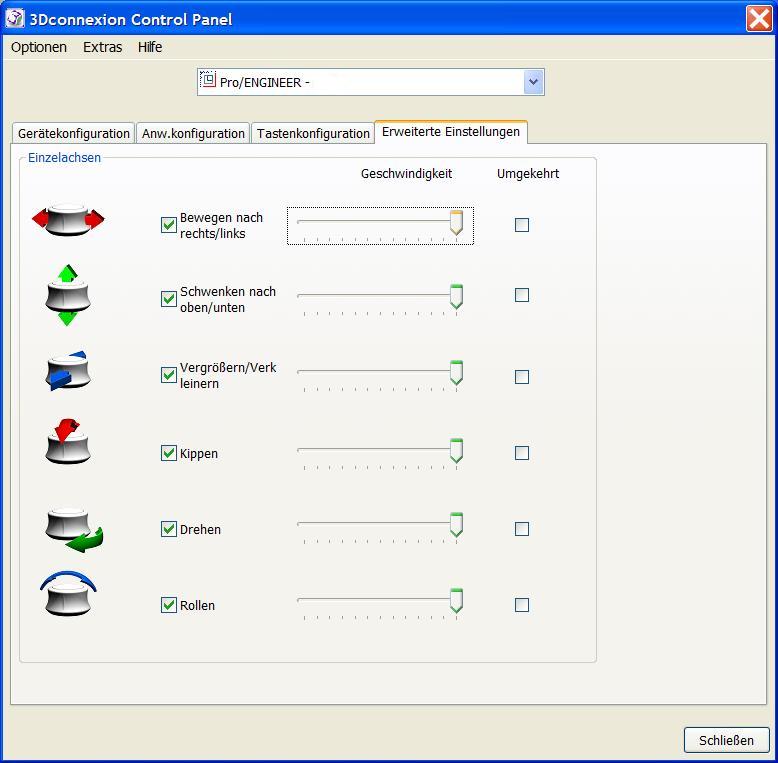Click the Rollen speed slider thumb
The image size is (778, 763).
(x=456, y=601)
